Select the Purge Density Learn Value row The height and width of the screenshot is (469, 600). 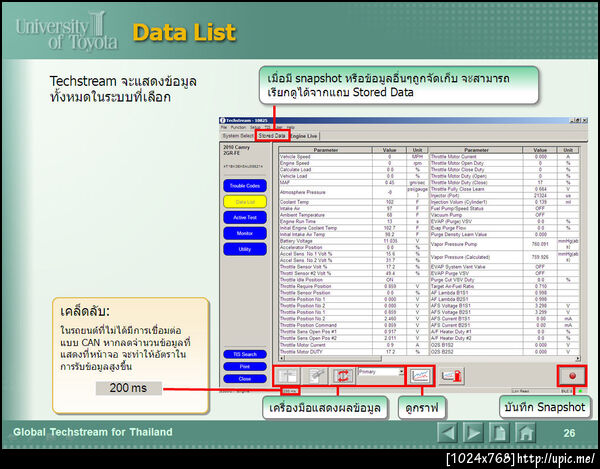click(504, 234)
